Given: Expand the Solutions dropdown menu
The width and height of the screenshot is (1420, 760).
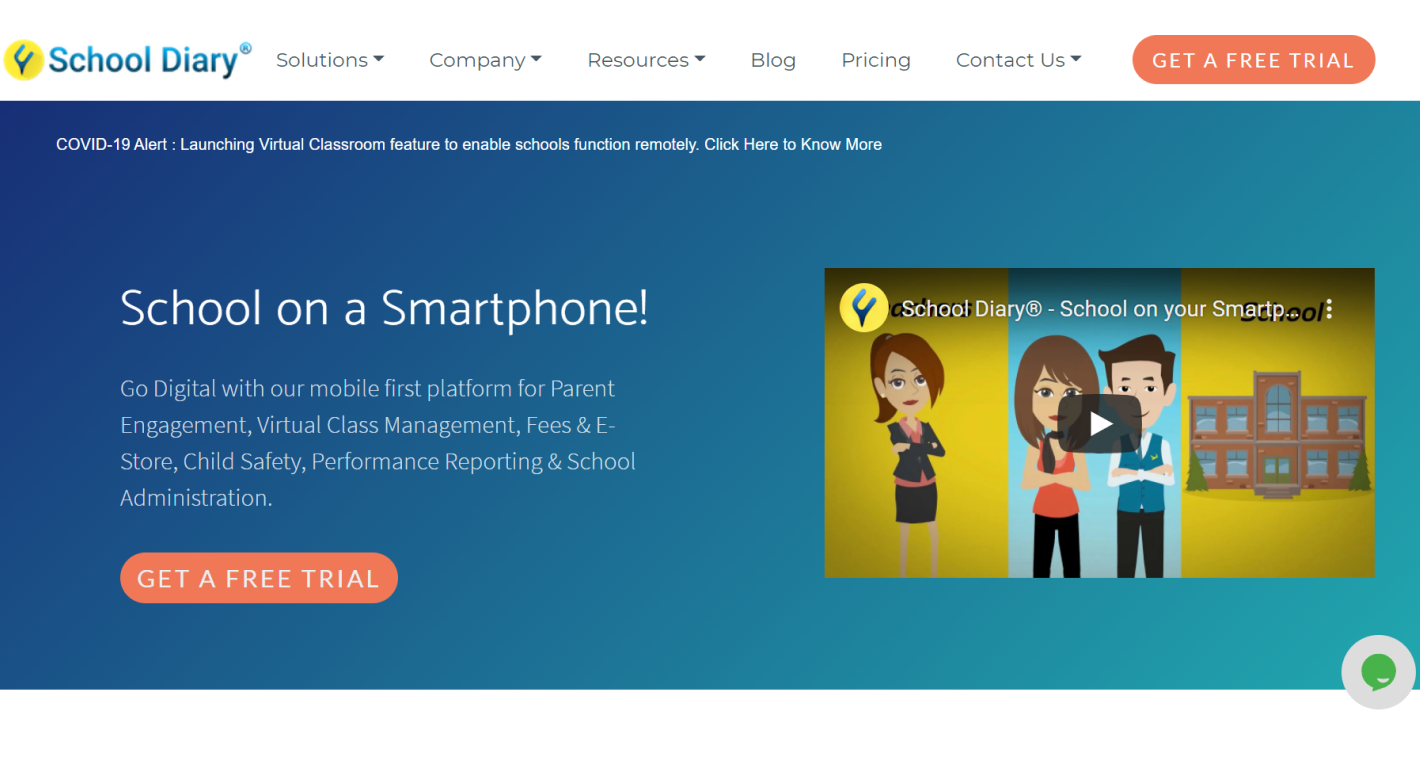Looking at the screenshot, I should click(329, 60).
